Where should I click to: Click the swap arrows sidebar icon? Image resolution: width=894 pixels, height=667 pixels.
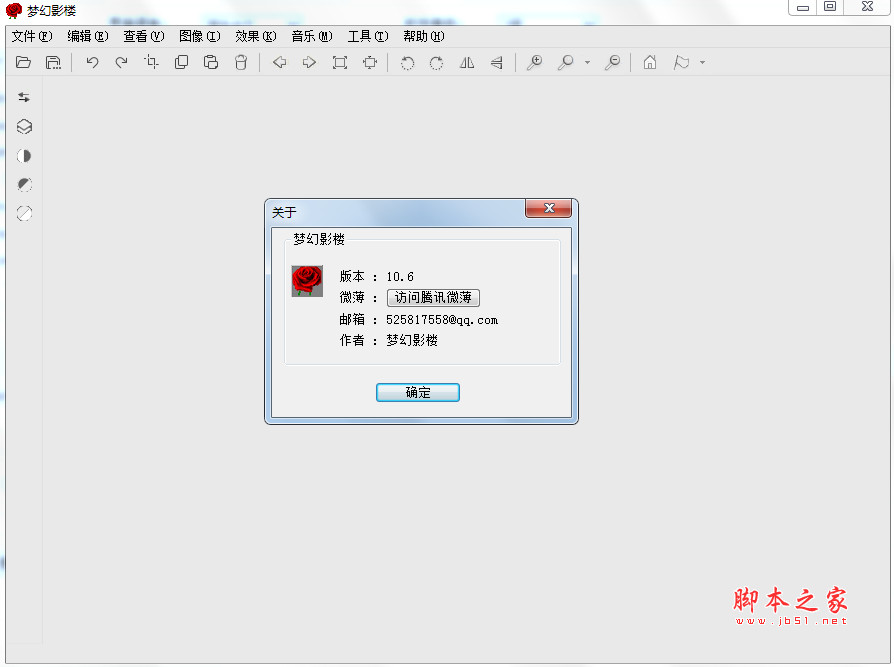[24, 97]
